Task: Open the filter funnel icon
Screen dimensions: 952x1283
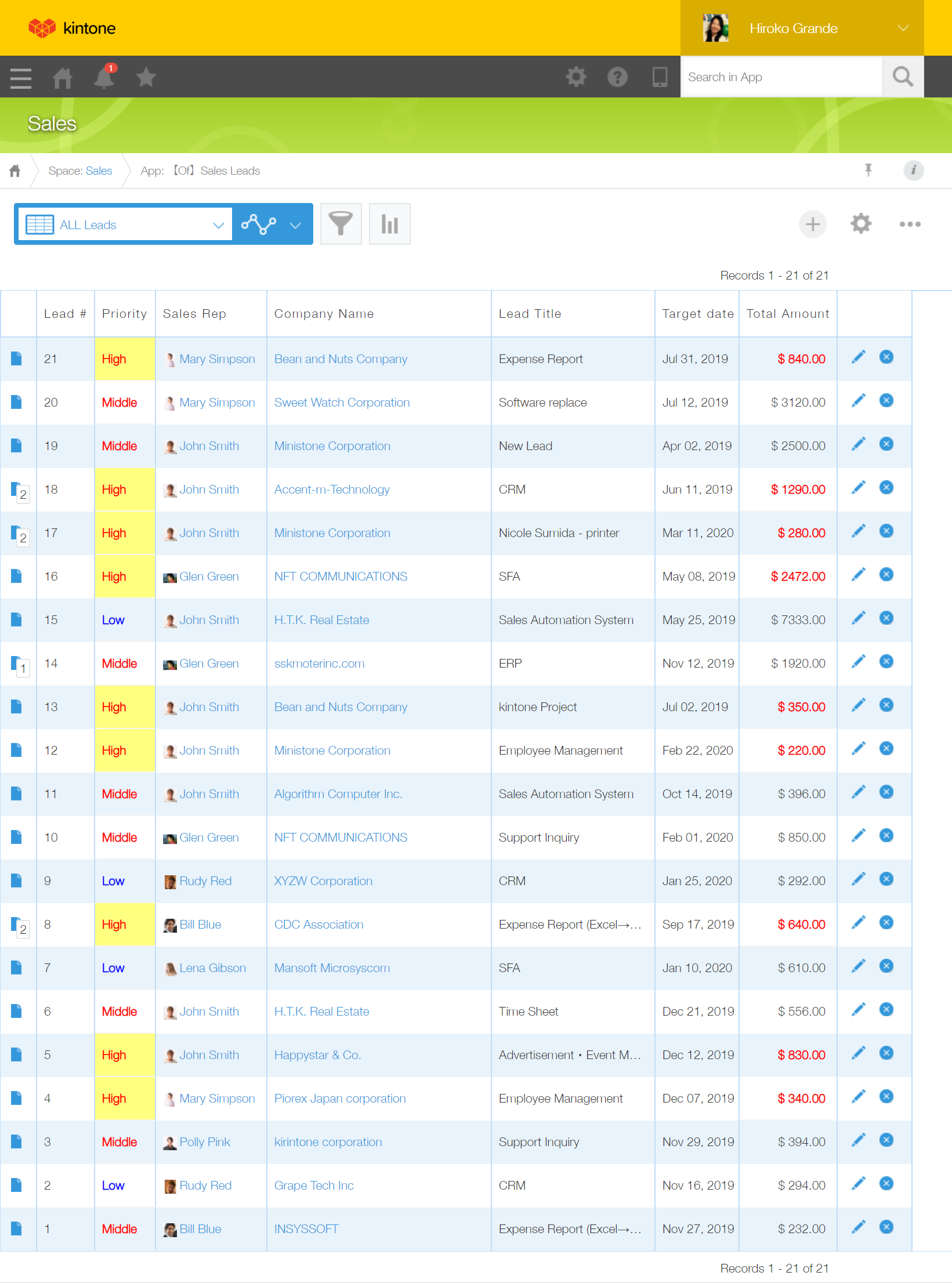Action: 341,224
